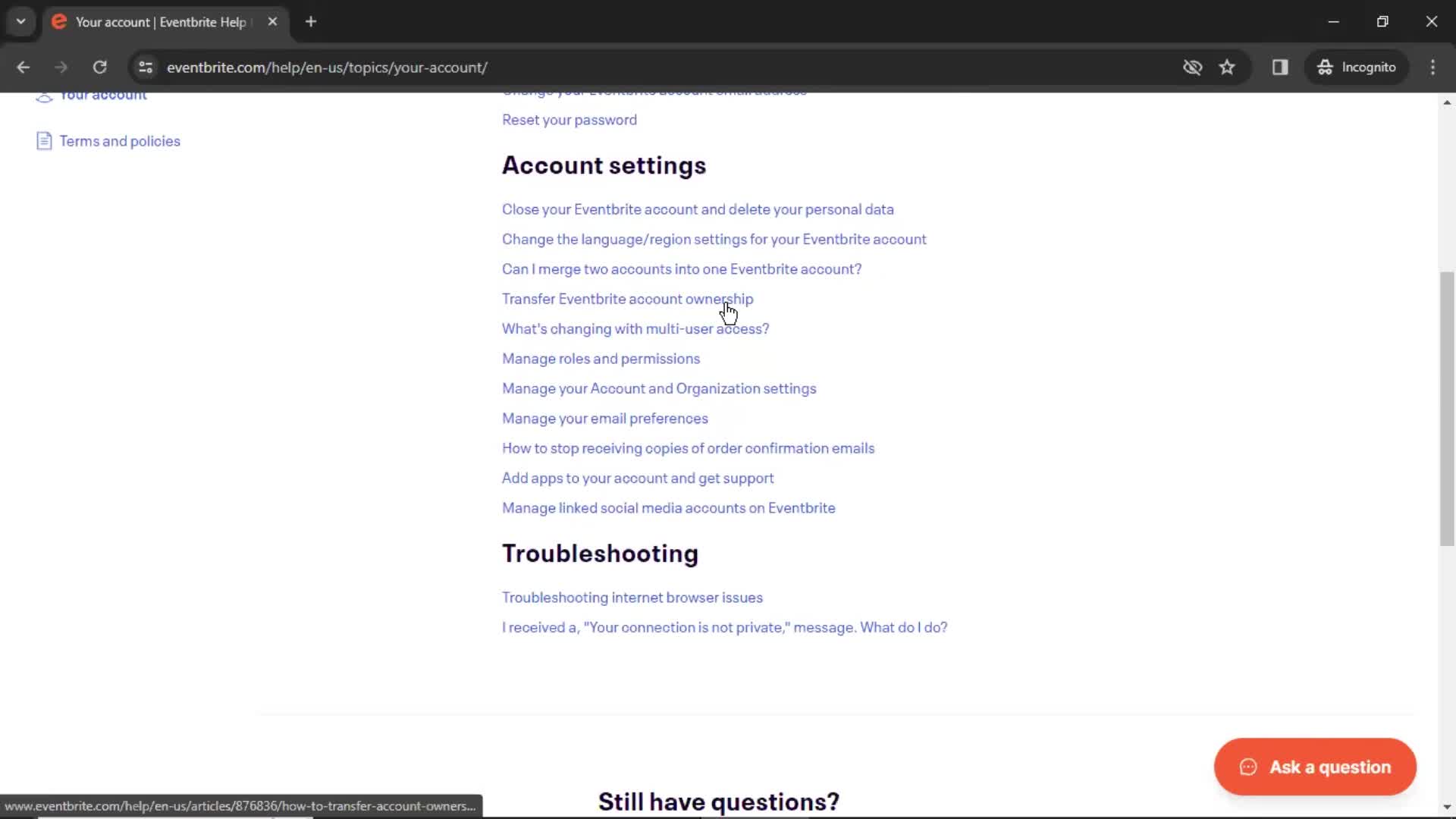Open the site information icon in address bar
This screenshot has width=1456, height=819.
(146, 67)
